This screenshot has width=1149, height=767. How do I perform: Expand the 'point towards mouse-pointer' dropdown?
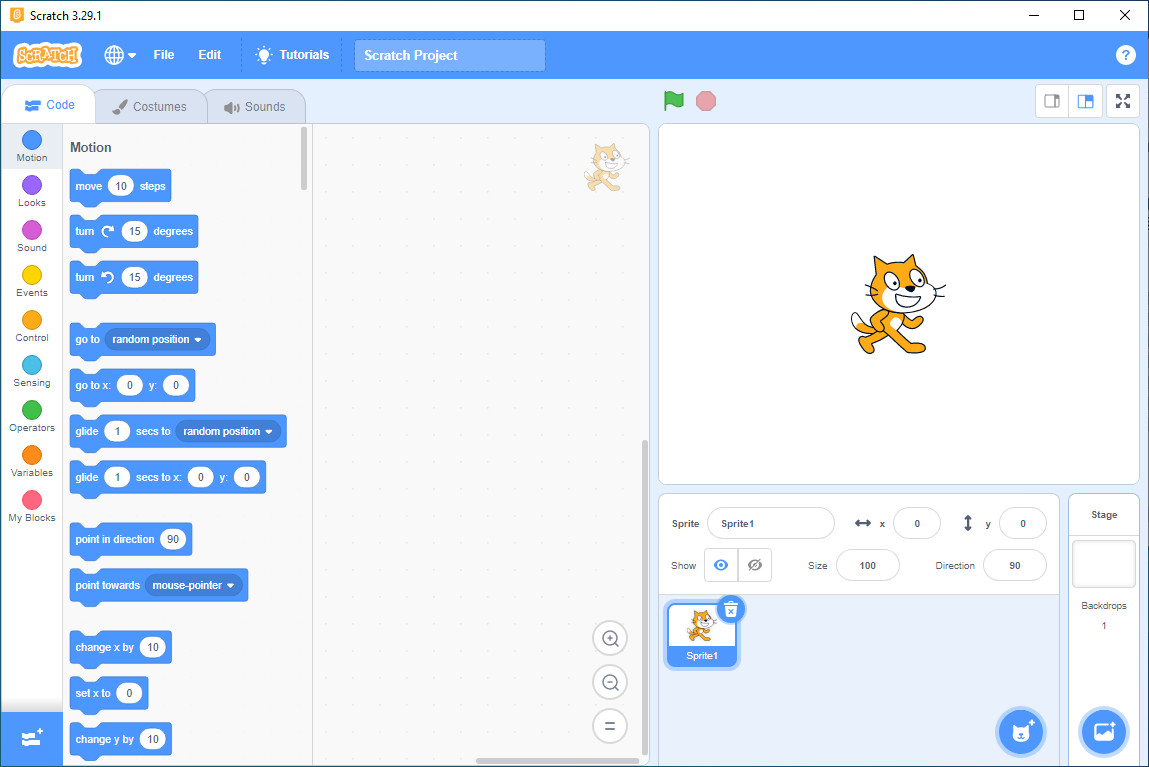[x=230, y=586]
